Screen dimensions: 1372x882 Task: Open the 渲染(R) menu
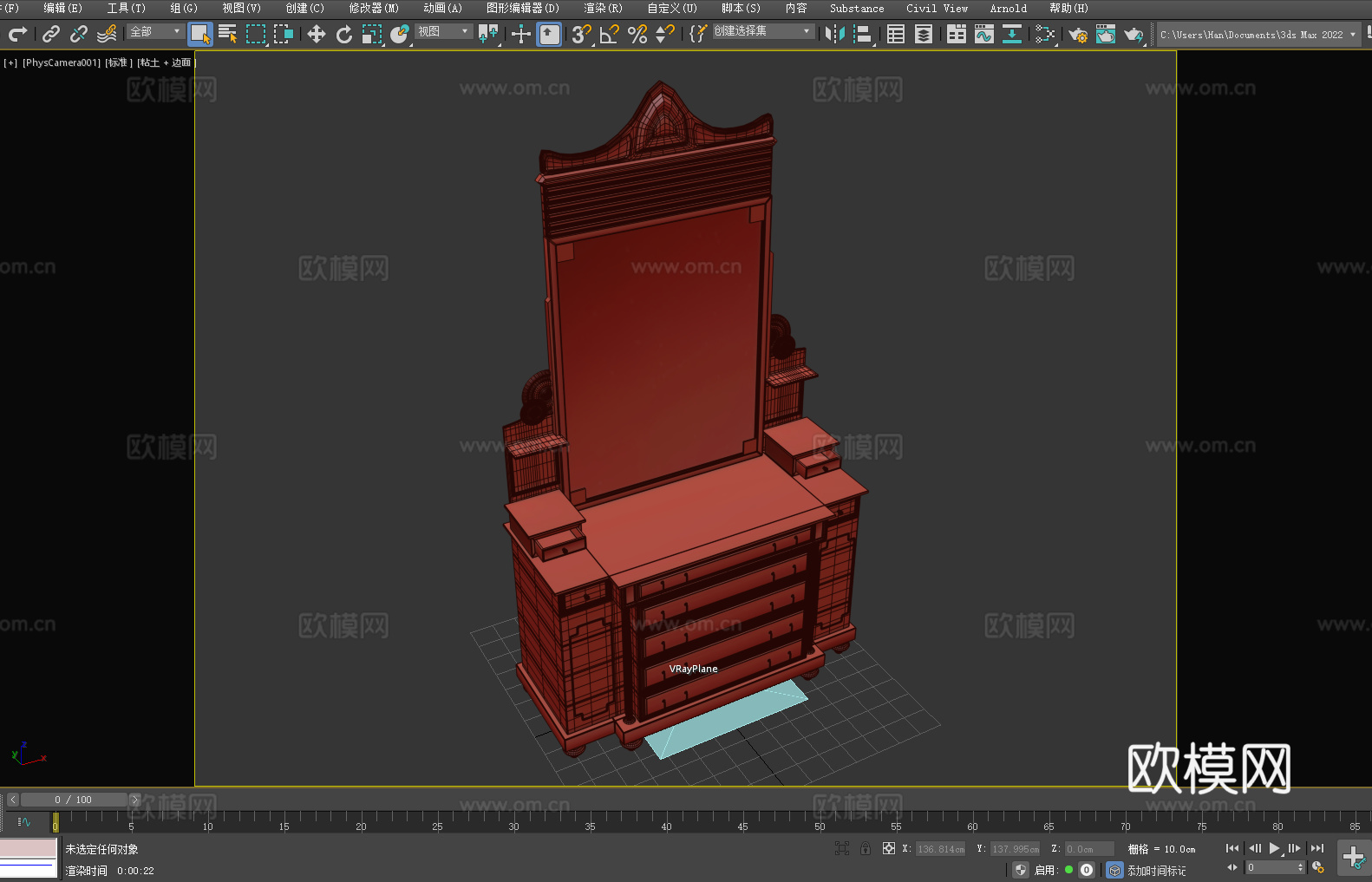click(604, 8)
